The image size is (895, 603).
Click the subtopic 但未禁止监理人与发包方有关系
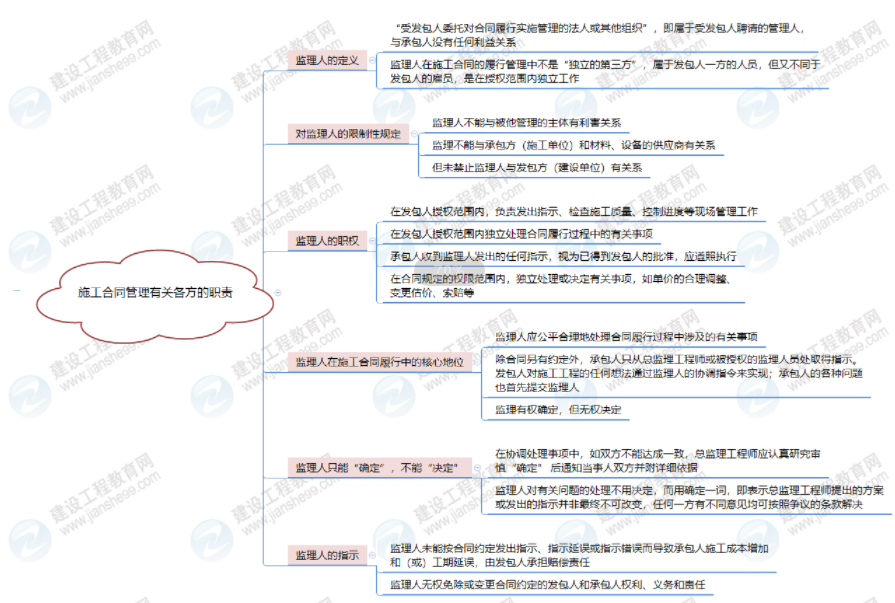point(537,168)
